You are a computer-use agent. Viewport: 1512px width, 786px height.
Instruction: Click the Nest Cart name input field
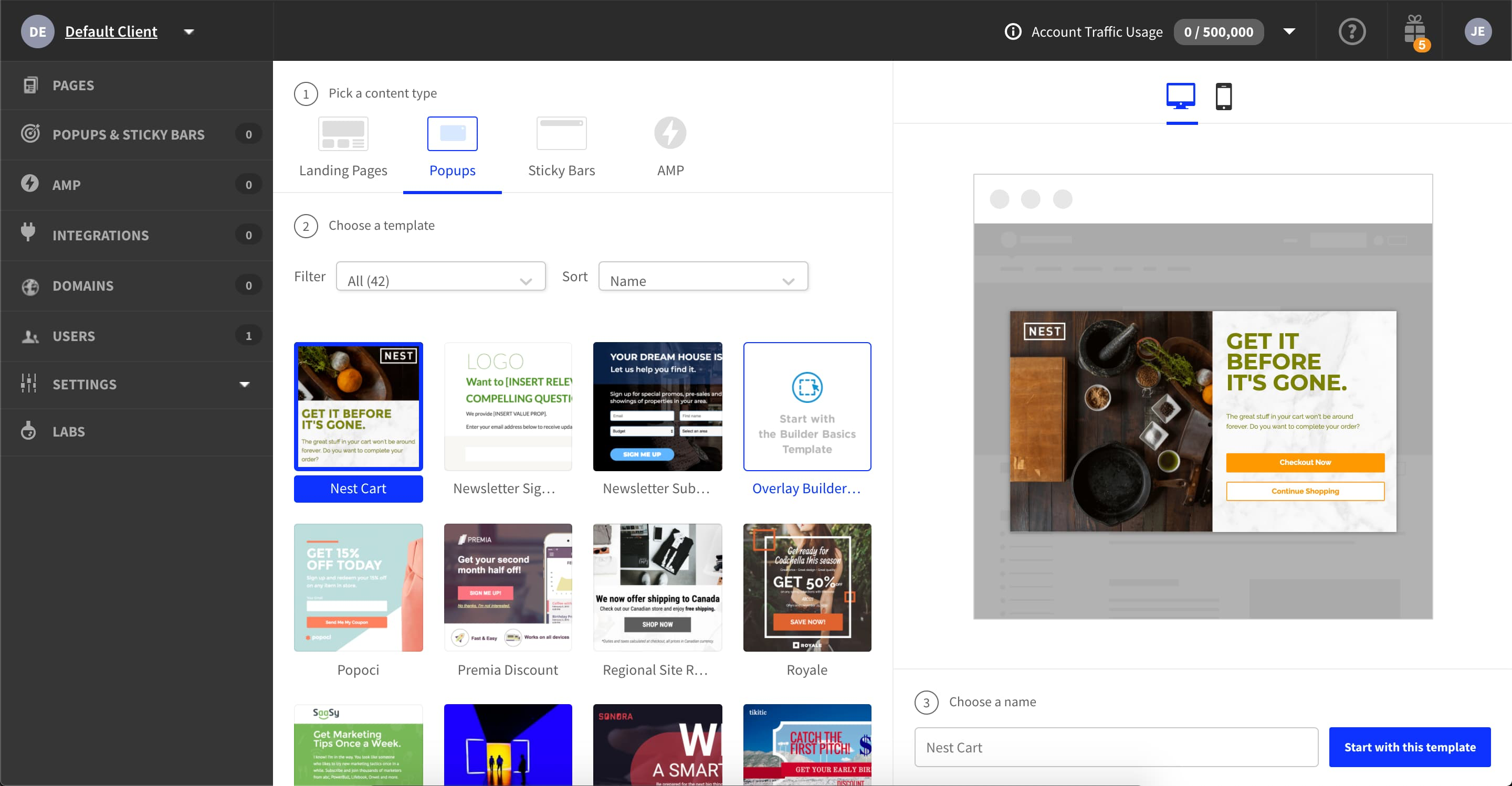1115,747
